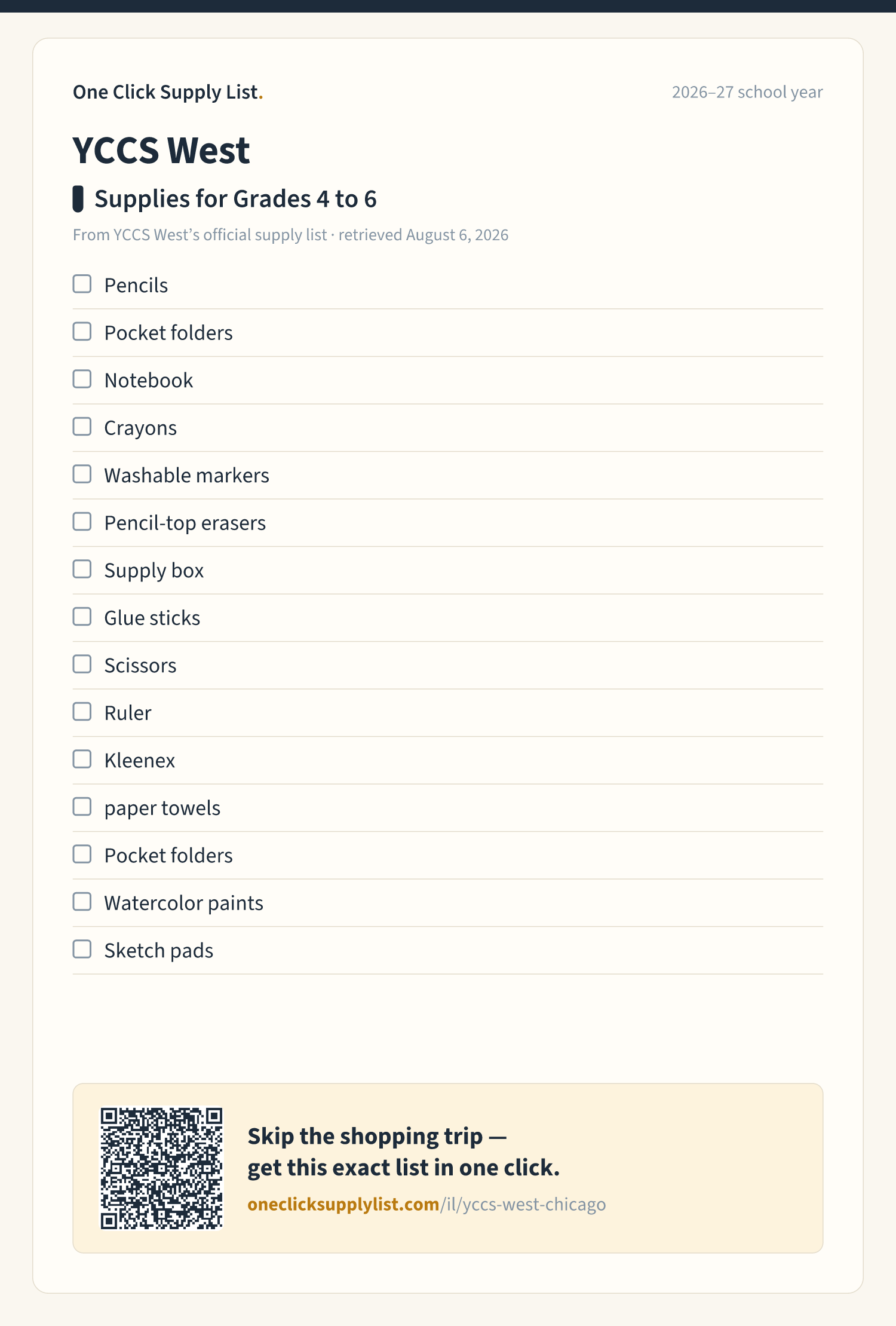Check the Pencils checkbox
This screenshot has height=1326, width=896.
[82, 284]
